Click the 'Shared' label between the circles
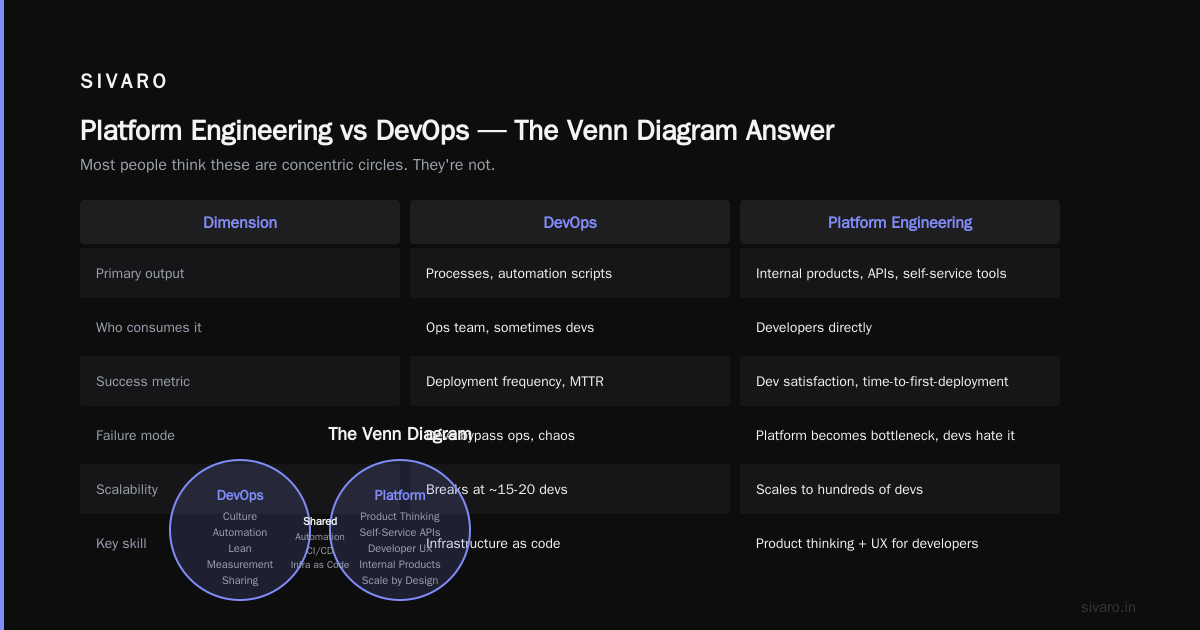Screen dimensions: 1200x630 pyautogui.click(x=320, y=521)
